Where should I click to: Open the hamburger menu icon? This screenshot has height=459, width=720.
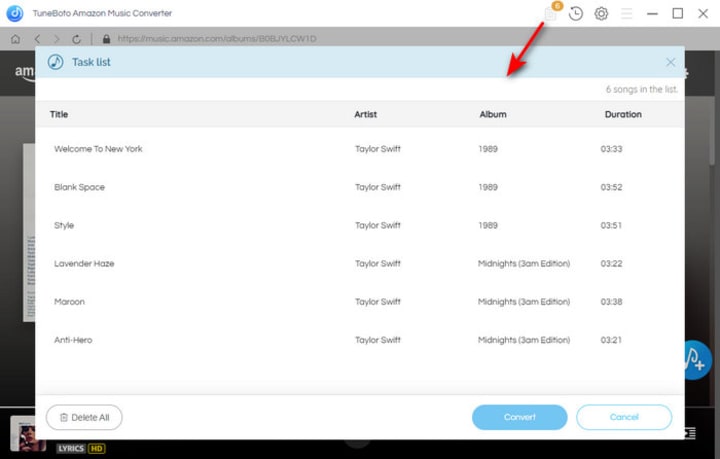[627, 14]
